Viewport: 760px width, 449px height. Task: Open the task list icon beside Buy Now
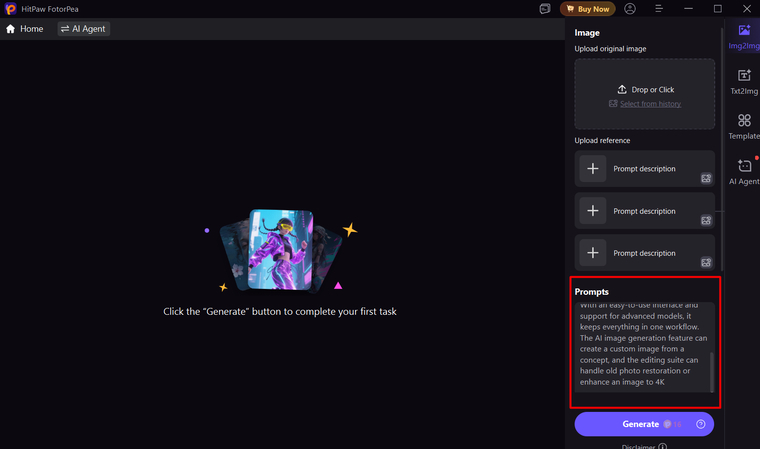pos(545,9)
